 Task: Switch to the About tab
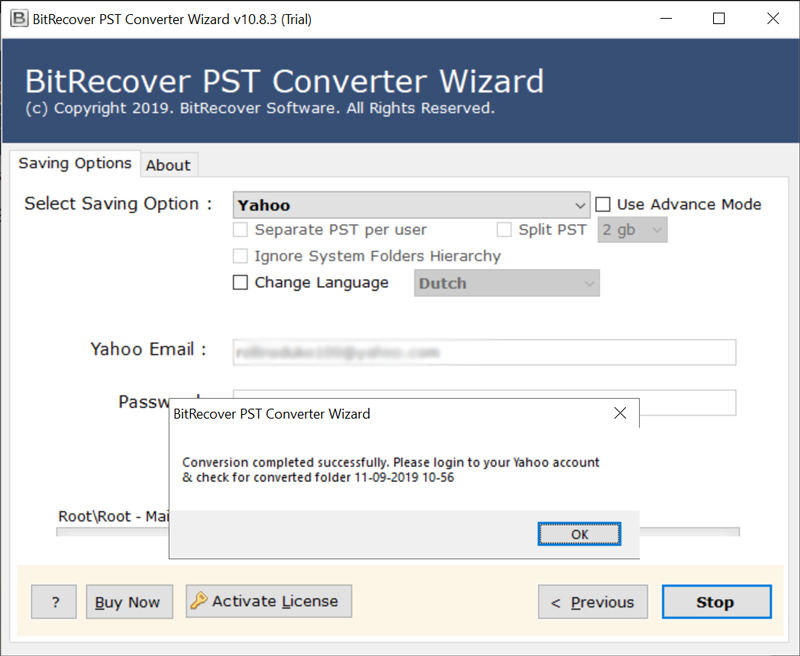[168, 165]
